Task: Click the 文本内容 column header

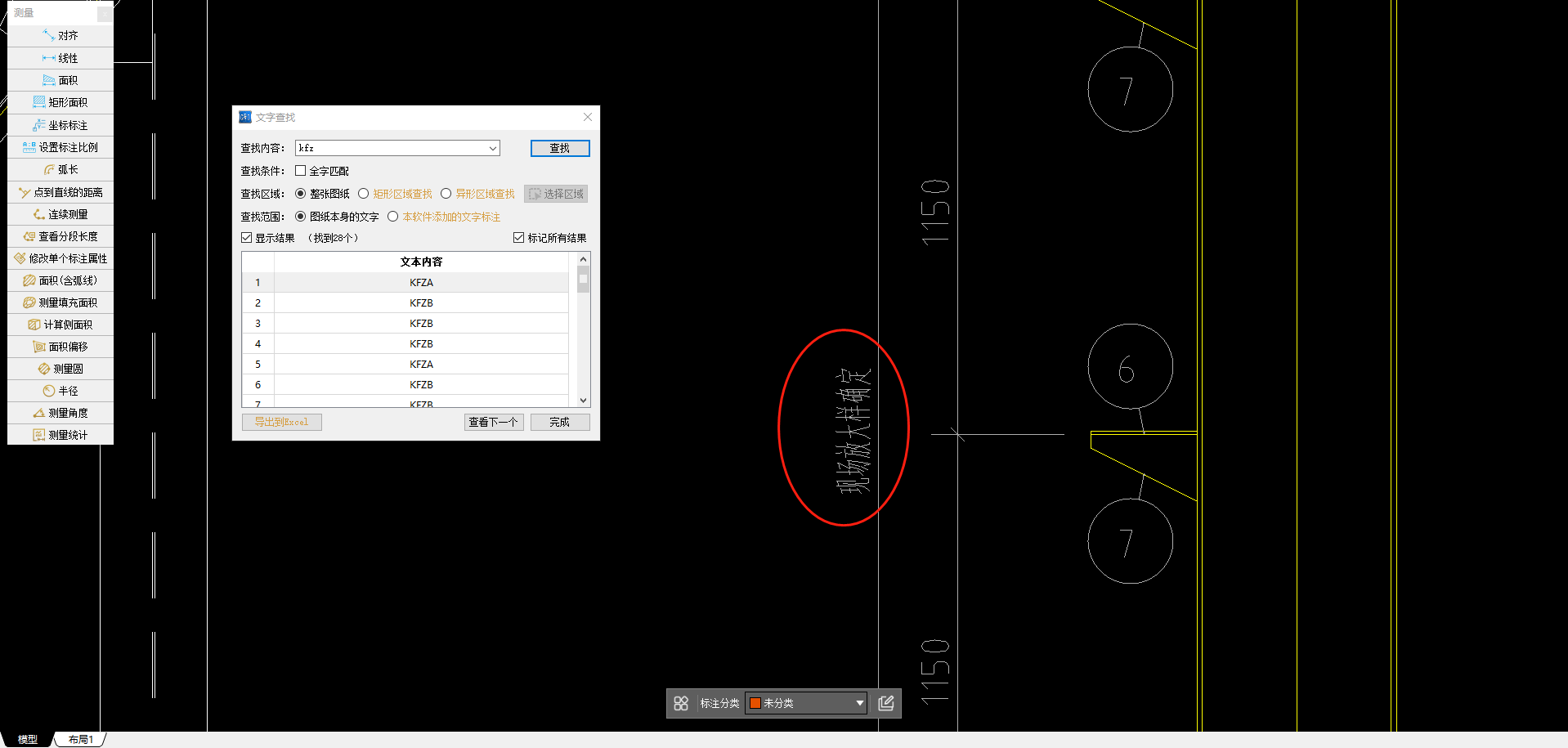Action: pyautogui.click(x=421, y=262)
